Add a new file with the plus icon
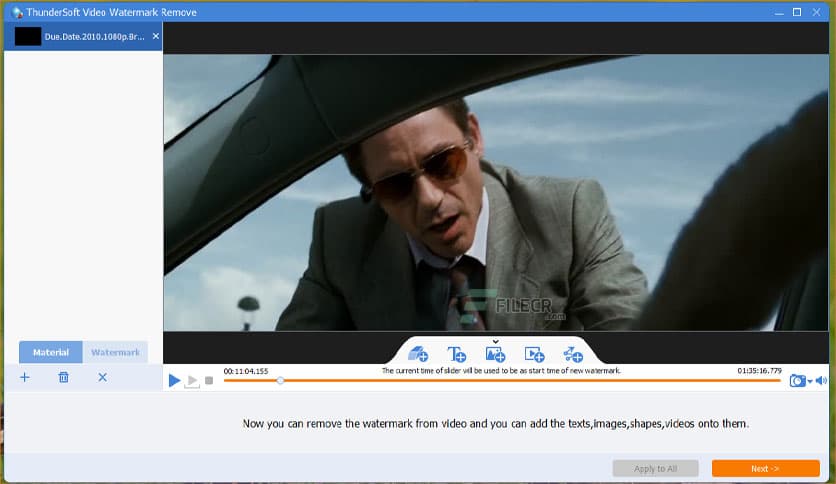 tap(25, 377)
